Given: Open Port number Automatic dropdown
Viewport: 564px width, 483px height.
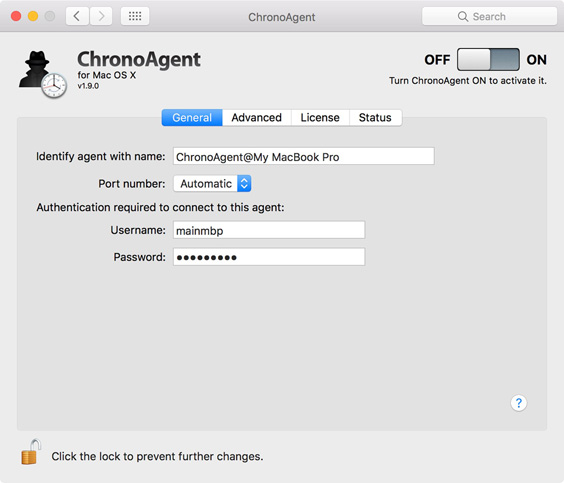Looking at the screenshot, I should (212, 184).
